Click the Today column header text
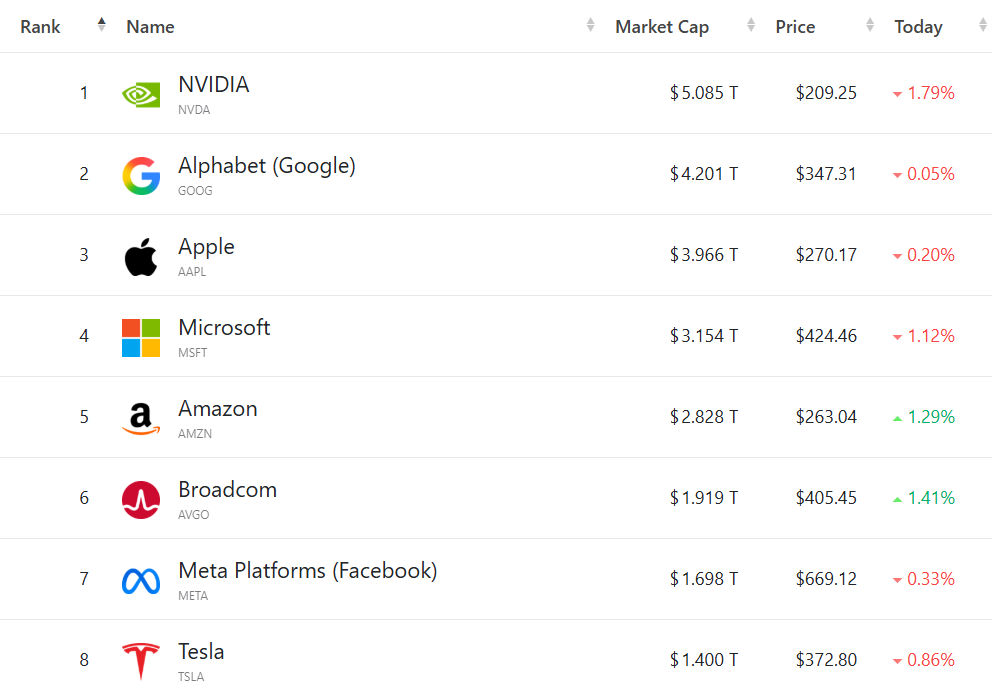This screenshot has height=699, width=992. (918, 27)
